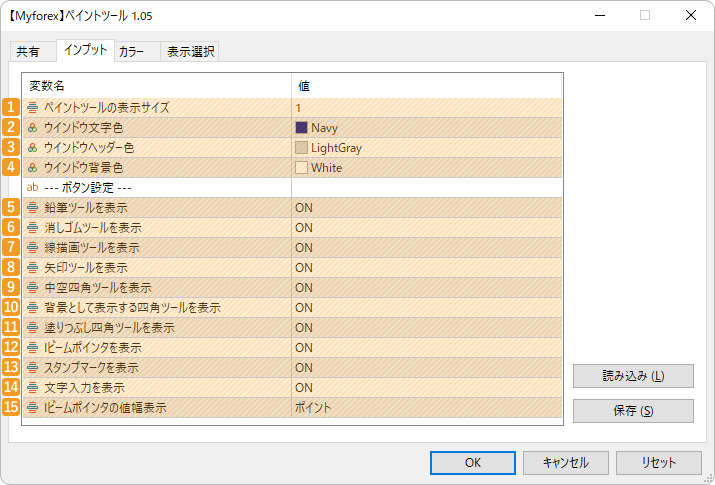The width and height of the screenshot is (715, 485).
Task: Open ON value for 背景として表示する四角ツール
Action: 427,308
